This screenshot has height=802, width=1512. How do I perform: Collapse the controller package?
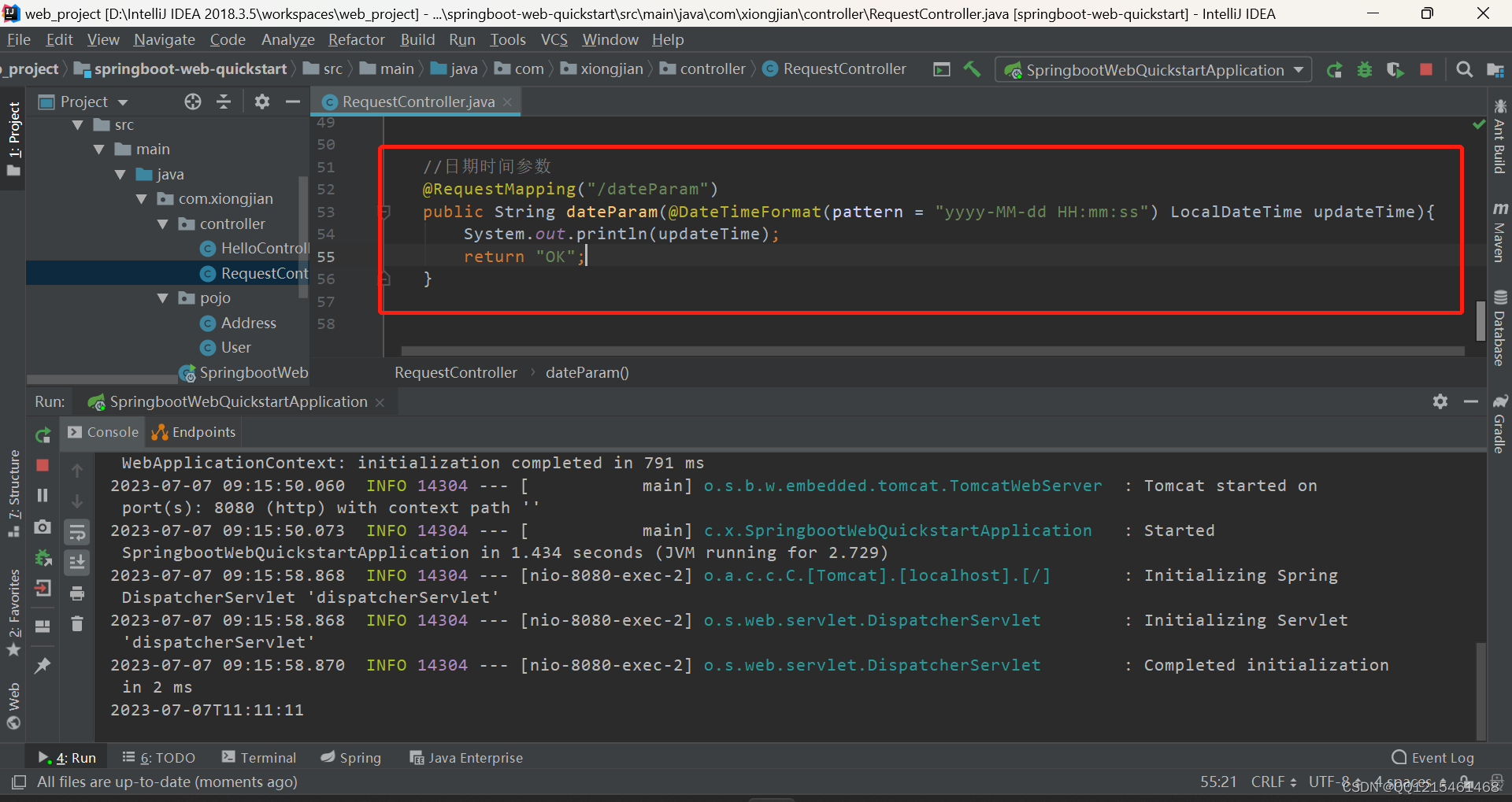pyautogui.click(x=163, y=224)
